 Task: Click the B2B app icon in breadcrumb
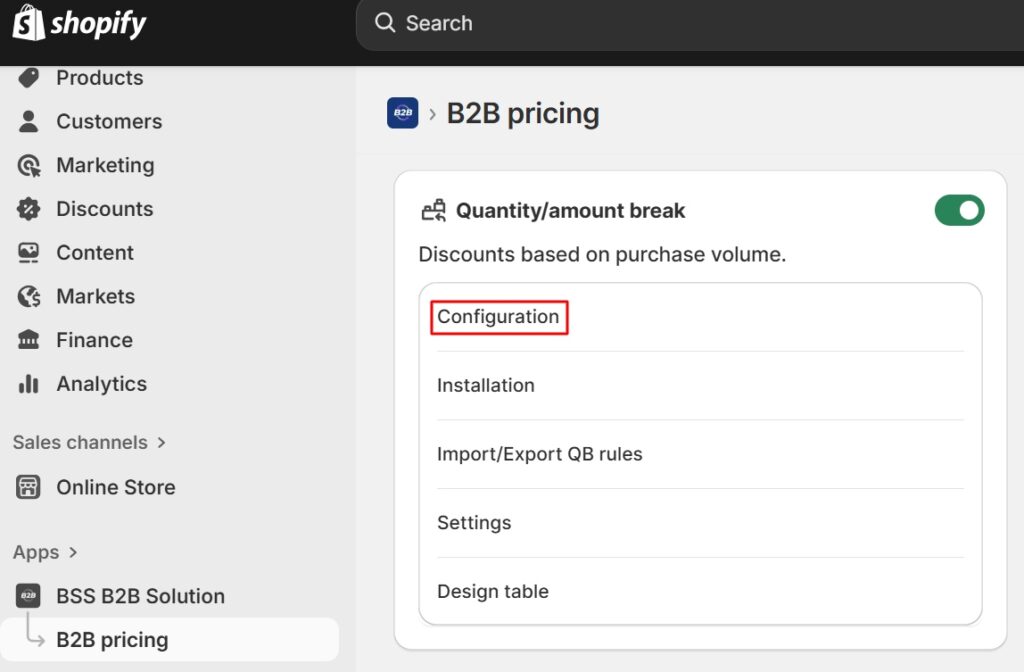pos(402,113)
